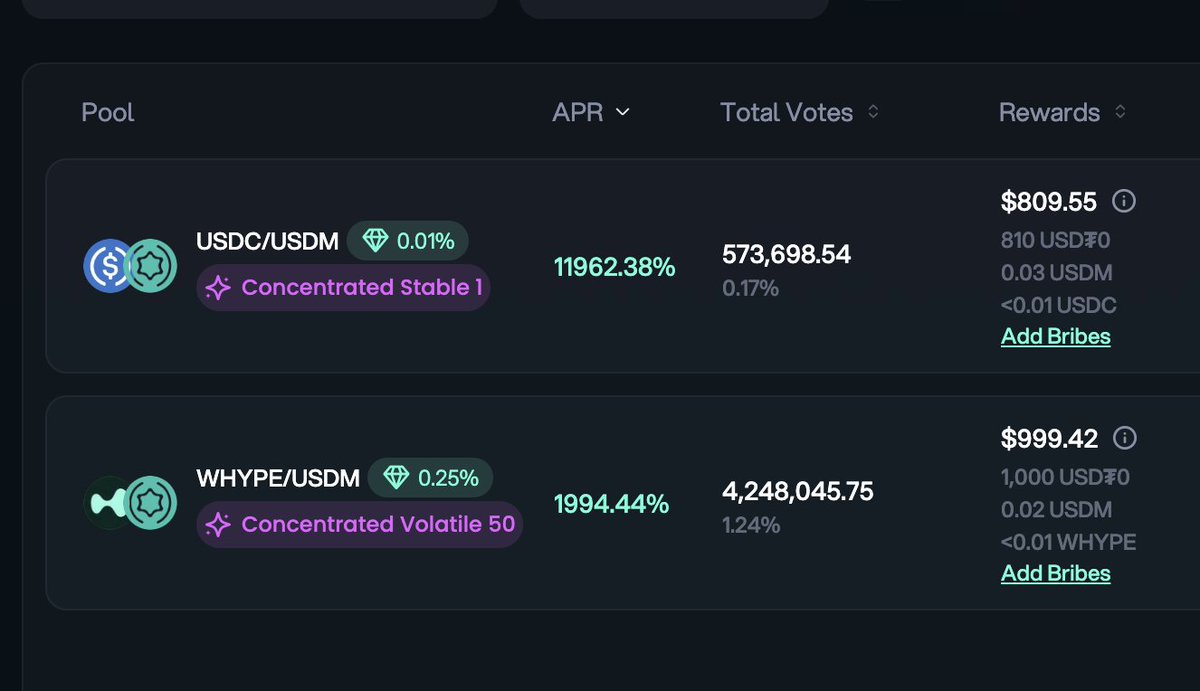The height and width of the screenshot is (691, 1200).
Task: Select the Concentrated Stable 1 tag
Action: pyautogui.click(x=343, y=288)
